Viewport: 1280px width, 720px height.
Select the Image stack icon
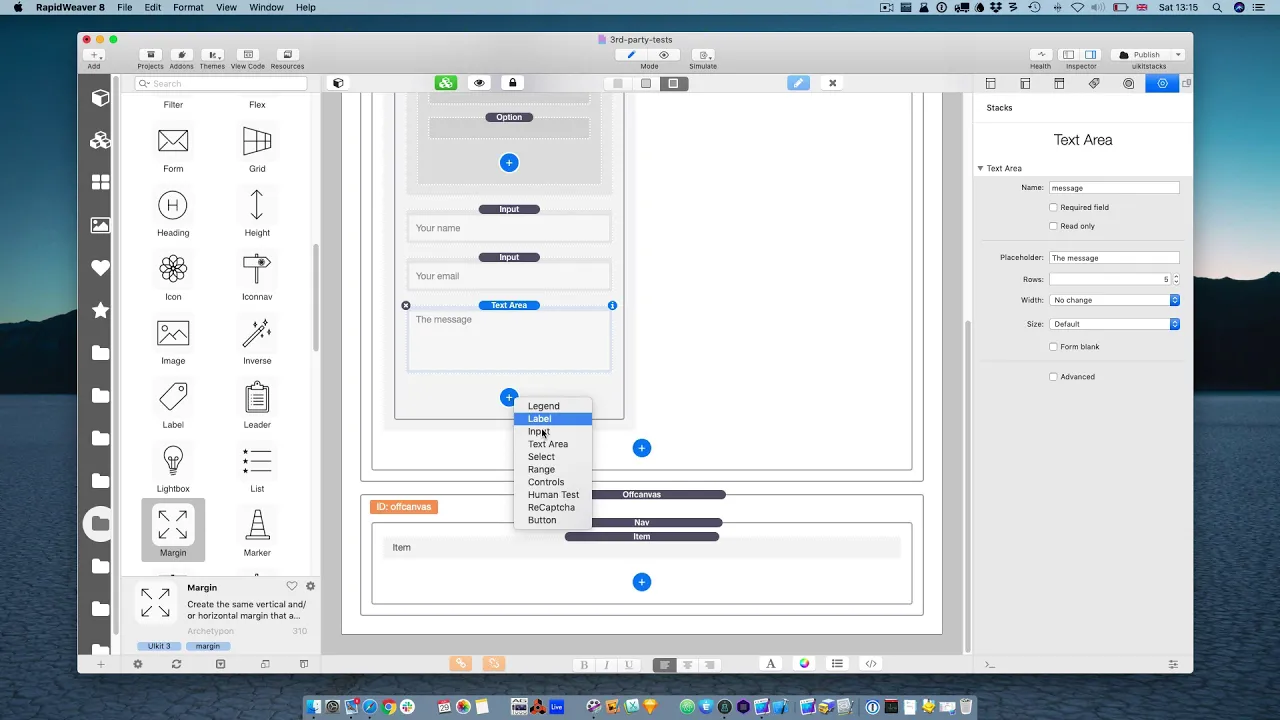(x=173, y=333)
